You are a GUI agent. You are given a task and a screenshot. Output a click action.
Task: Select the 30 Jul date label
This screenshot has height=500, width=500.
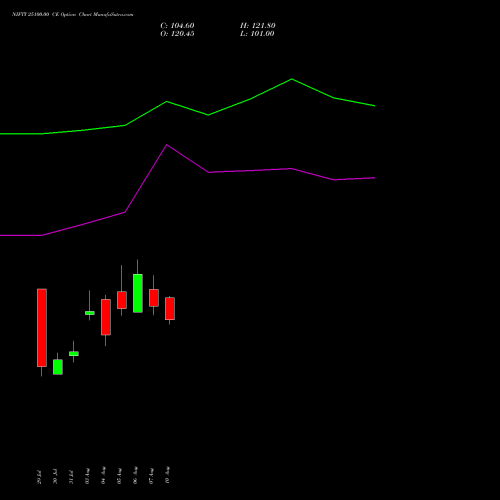55,477
